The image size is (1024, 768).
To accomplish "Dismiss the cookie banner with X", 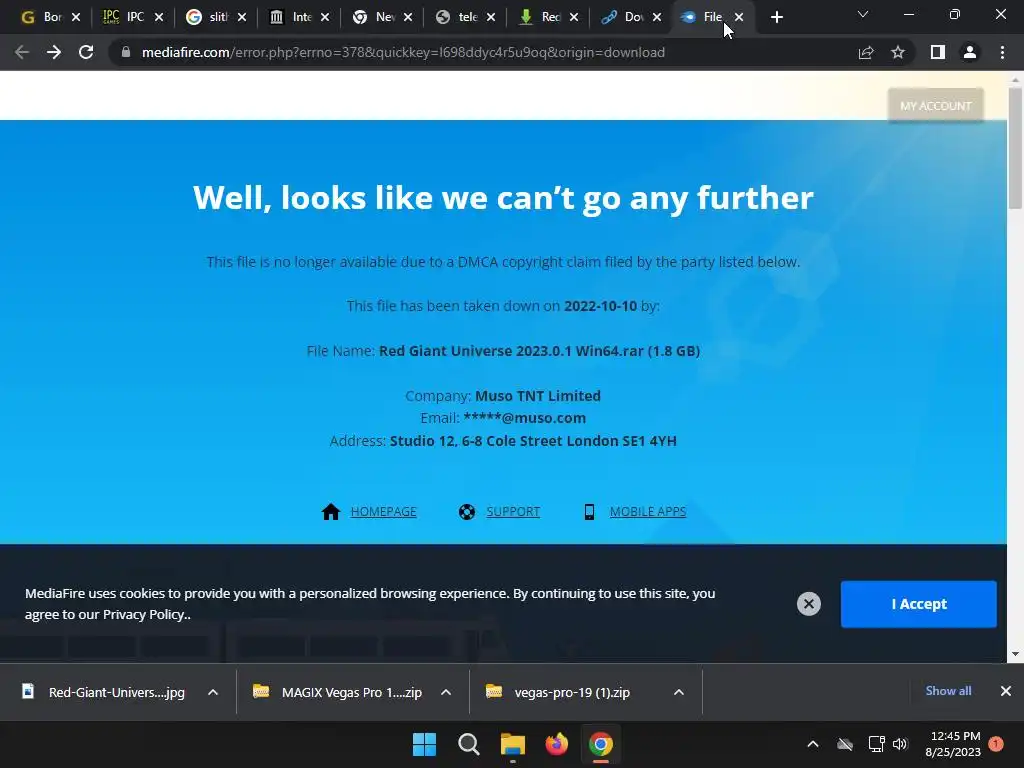I will point(808,604).
